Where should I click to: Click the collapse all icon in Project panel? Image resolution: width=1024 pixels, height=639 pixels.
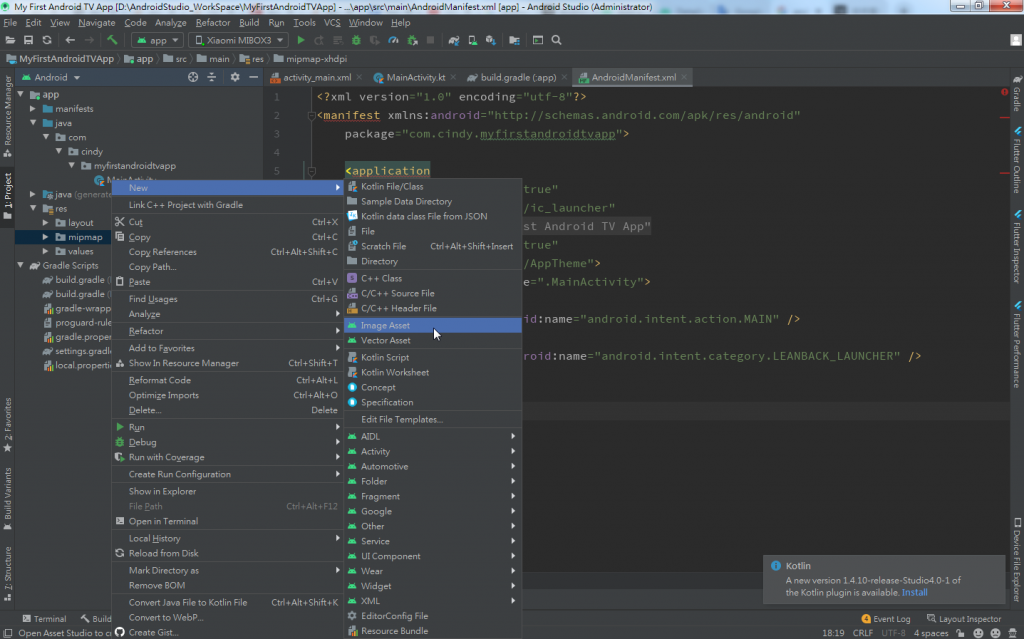point(212,77)
